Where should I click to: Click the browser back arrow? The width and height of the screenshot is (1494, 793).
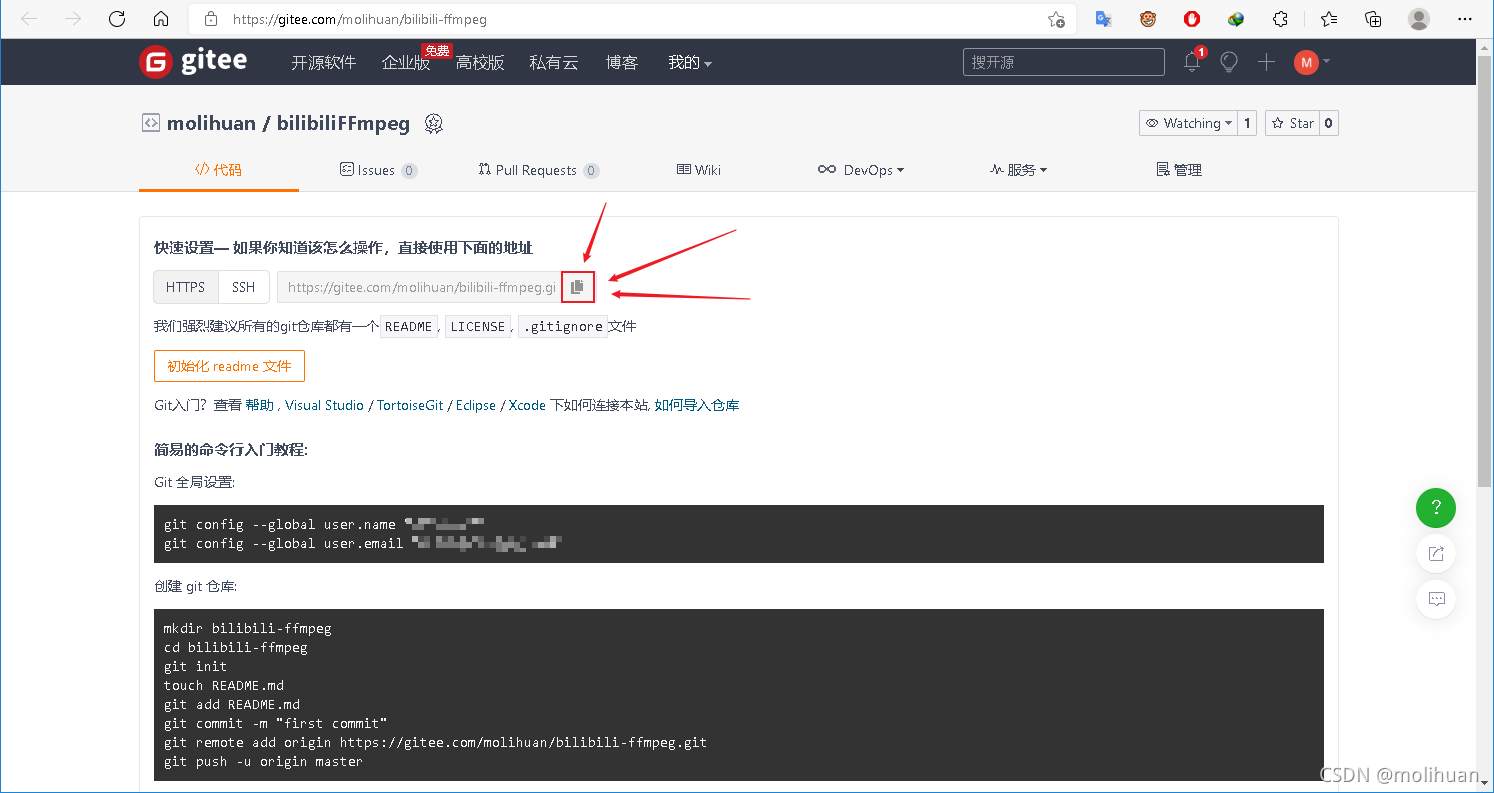[x=29, y=19]
